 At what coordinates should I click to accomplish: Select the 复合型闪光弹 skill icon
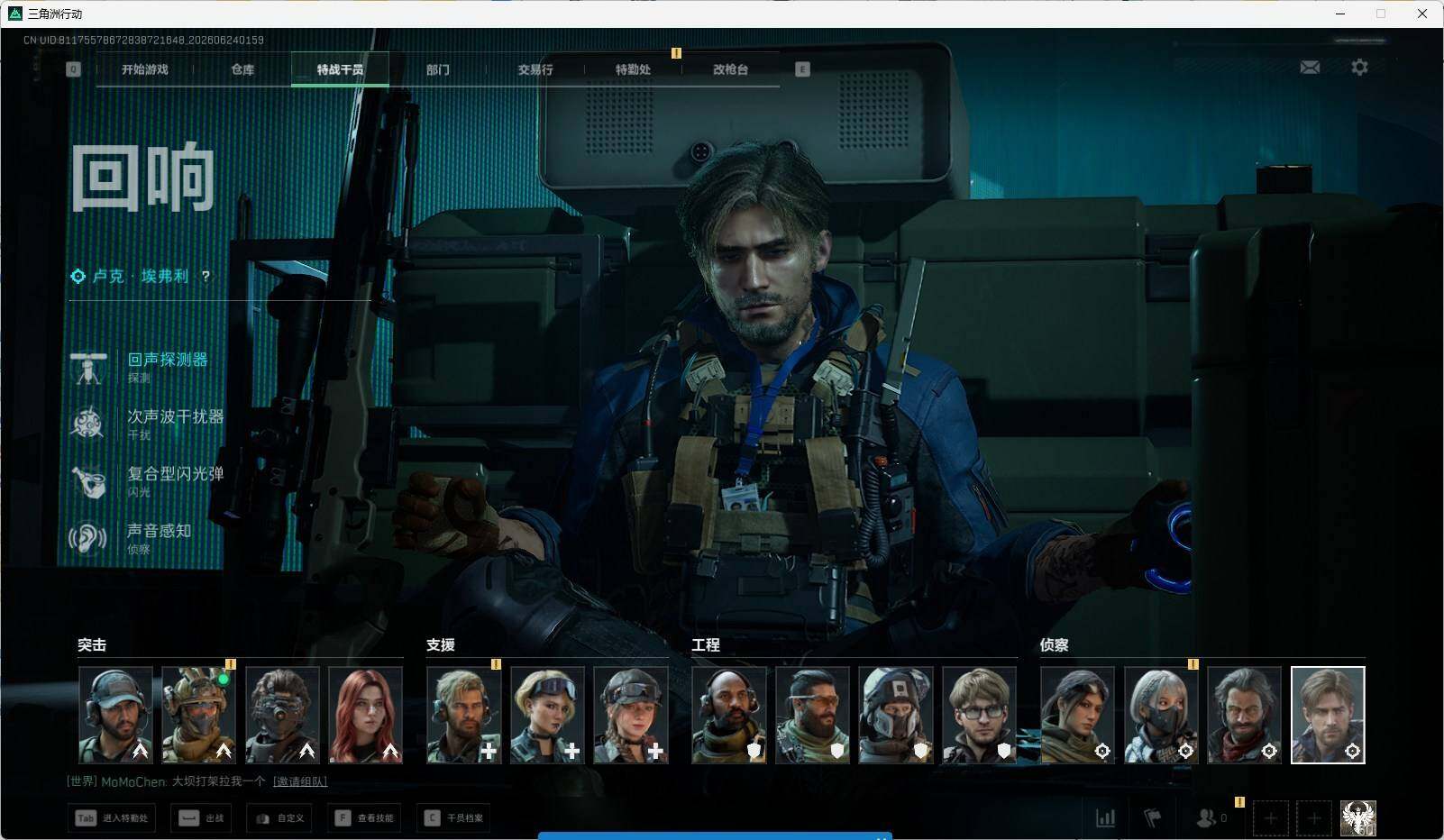[x=88, y=481]
